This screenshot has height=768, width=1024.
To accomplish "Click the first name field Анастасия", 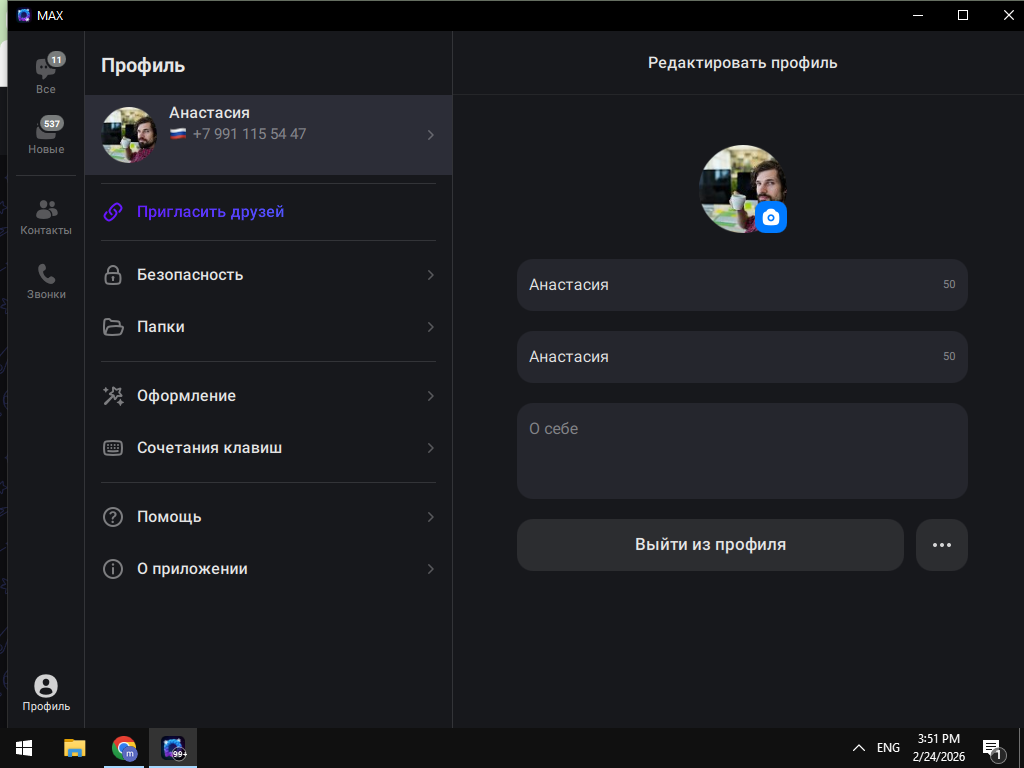I will tap(742, 285).
